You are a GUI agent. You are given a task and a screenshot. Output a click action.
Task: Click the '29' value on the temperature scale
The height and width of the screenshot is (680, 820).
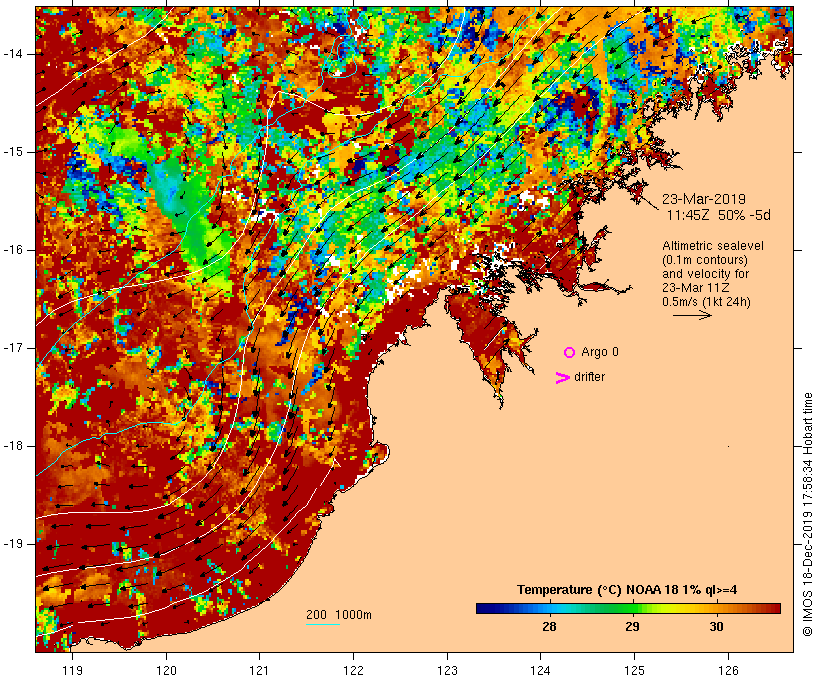632,627
